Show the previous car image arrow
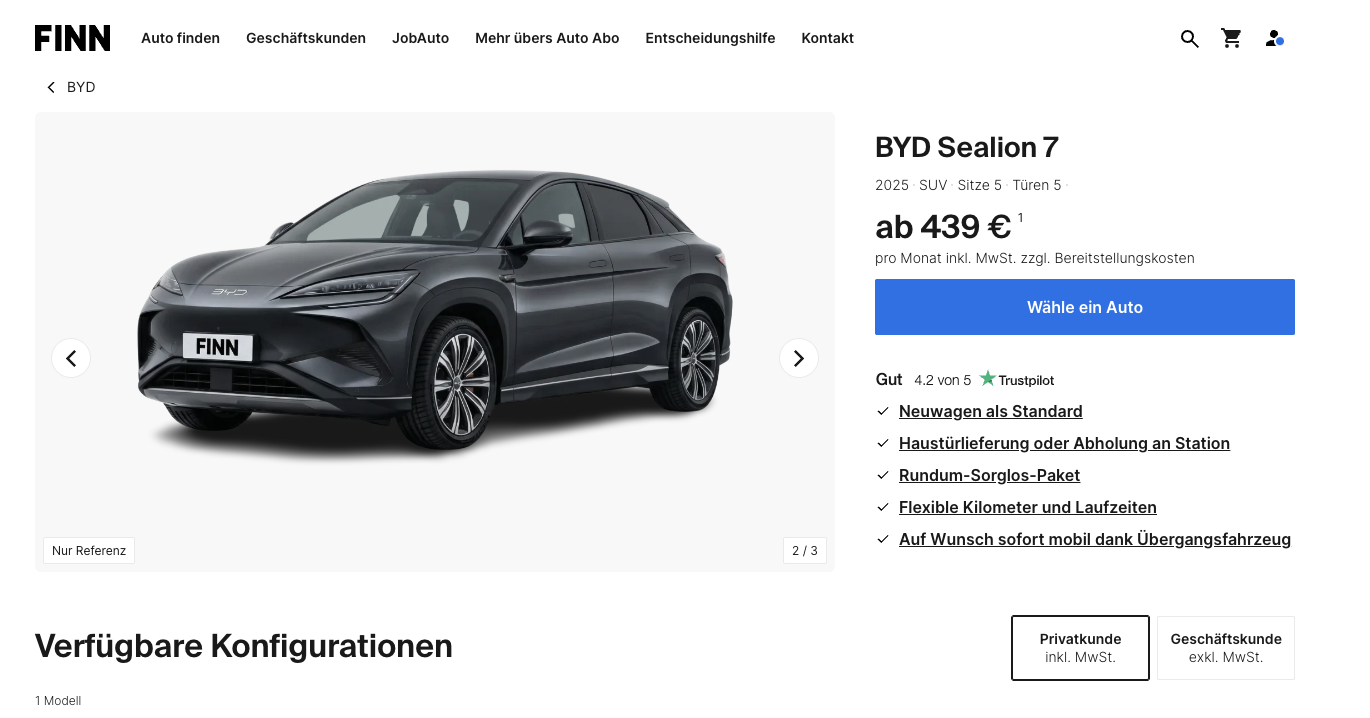1370x718 pixels. coord(71,358)
